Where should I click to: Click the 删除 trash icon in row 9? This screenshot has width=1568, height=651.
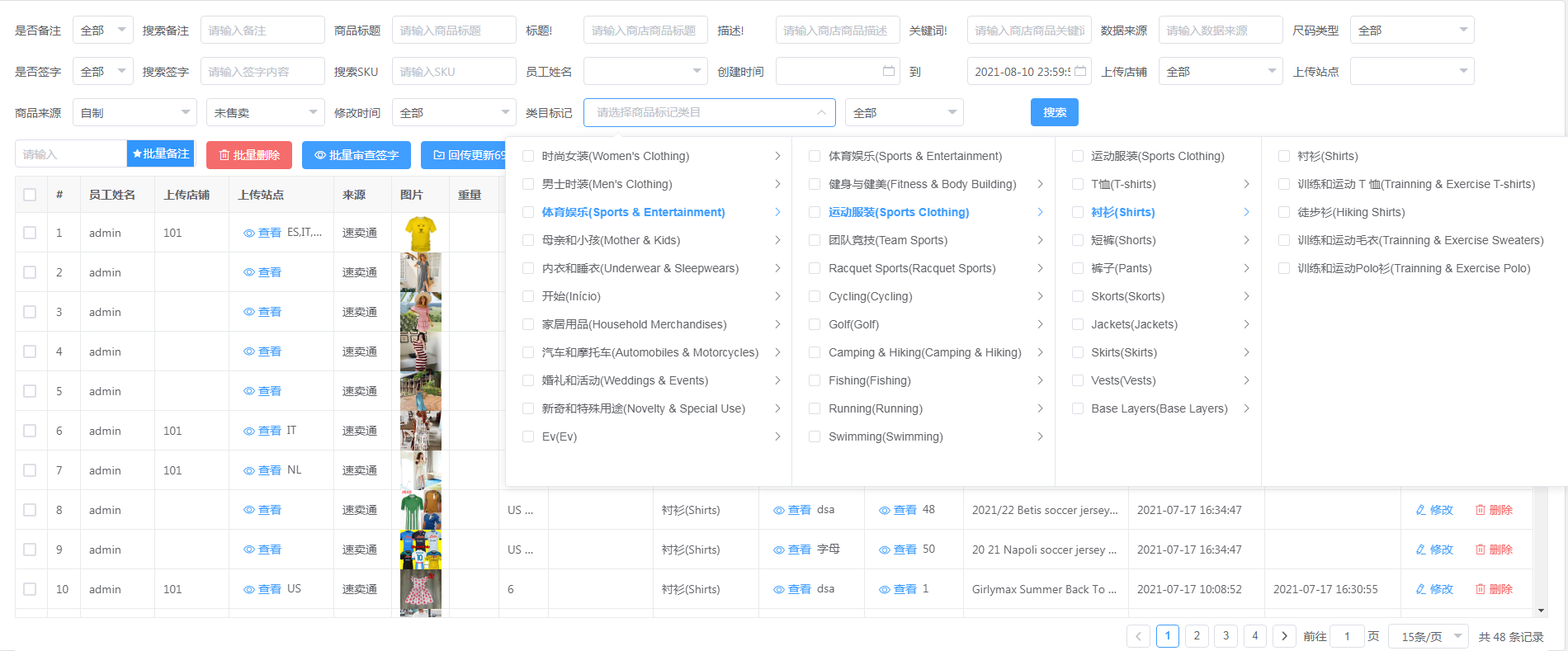click(x=1481, y=550)
